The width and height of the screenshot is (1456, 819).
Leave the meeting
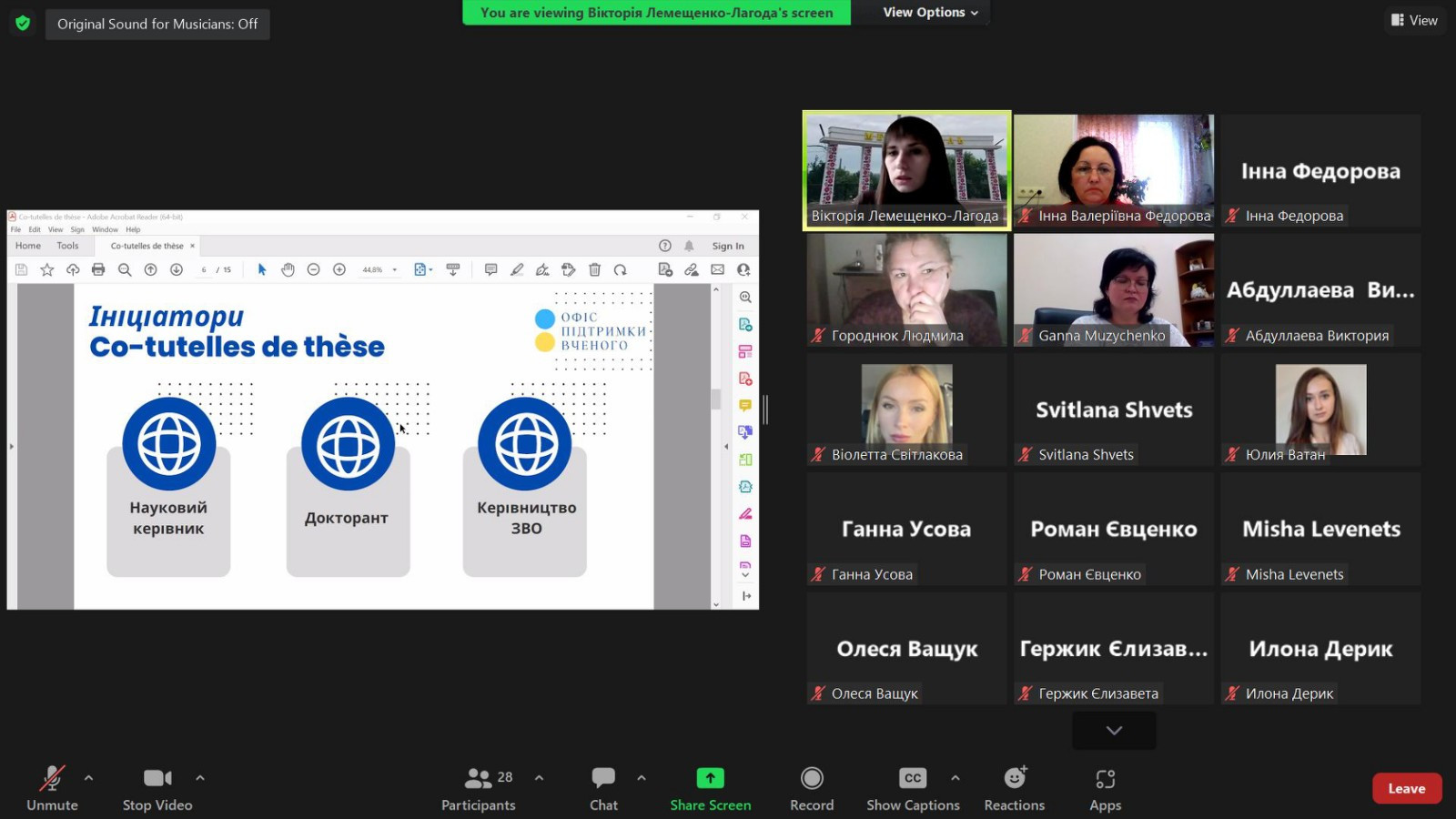(x=1406, y=789)
